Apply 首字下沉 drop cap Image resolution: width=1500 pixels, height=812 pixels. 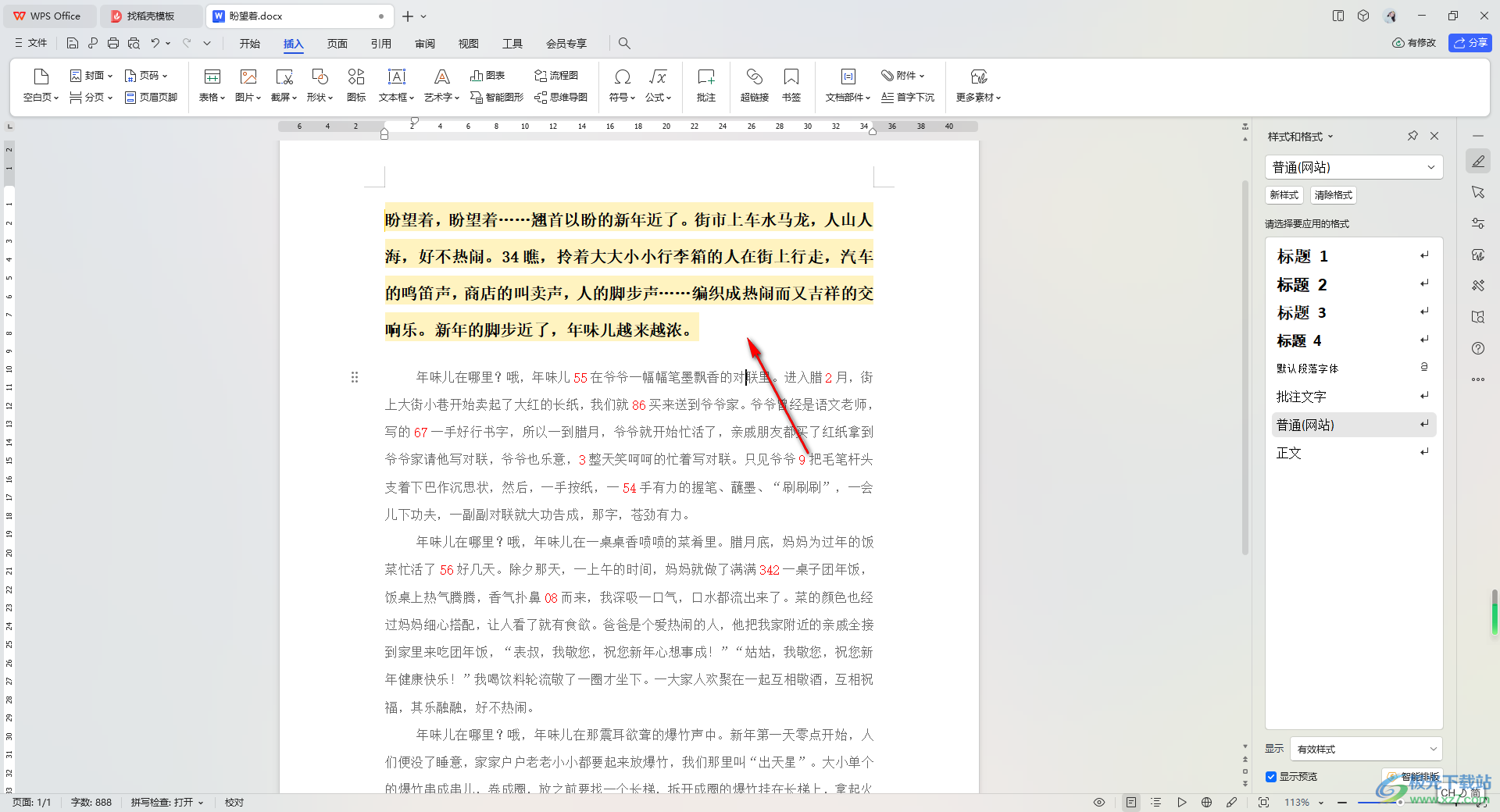(x=908, y=98)
